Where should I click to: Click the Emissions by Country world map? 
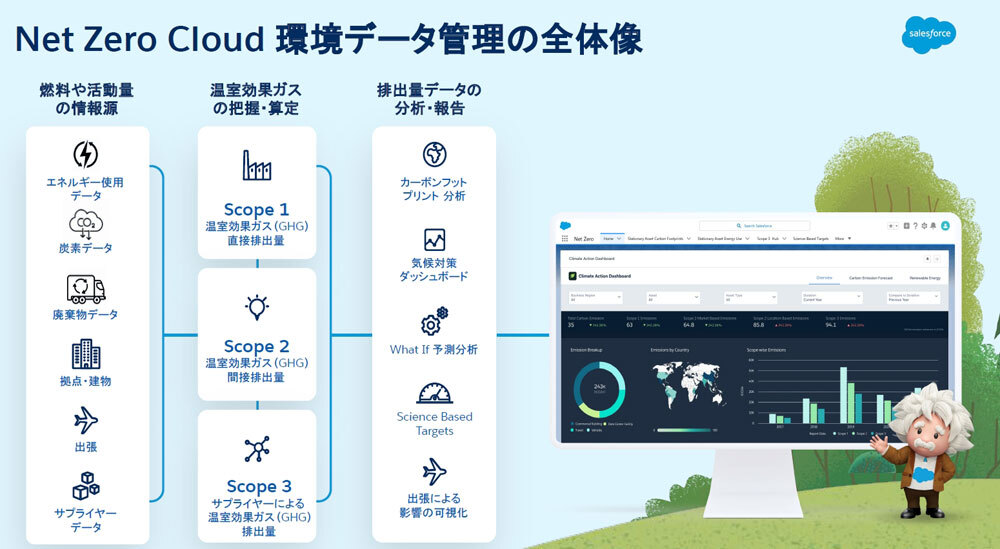[x=689, y=386]
